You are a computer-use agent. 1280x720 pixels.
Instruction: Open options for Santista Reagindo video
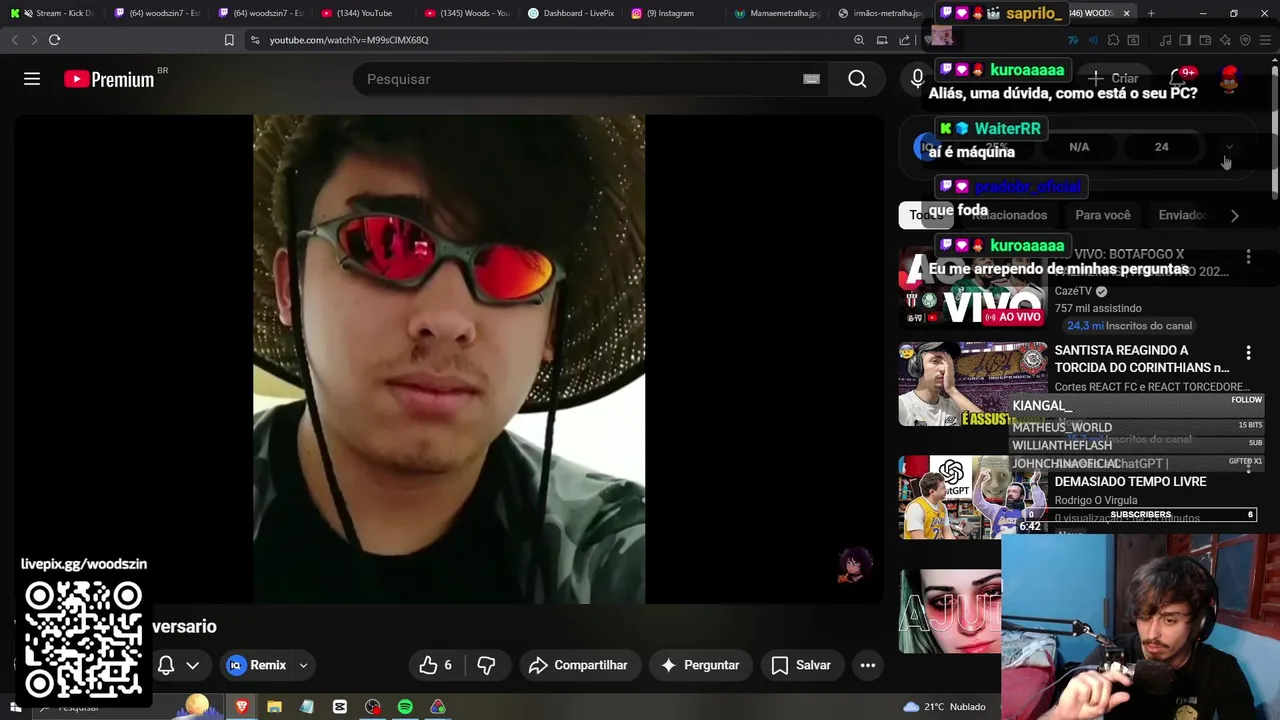pyautogui.click(x=1248, y=353)
